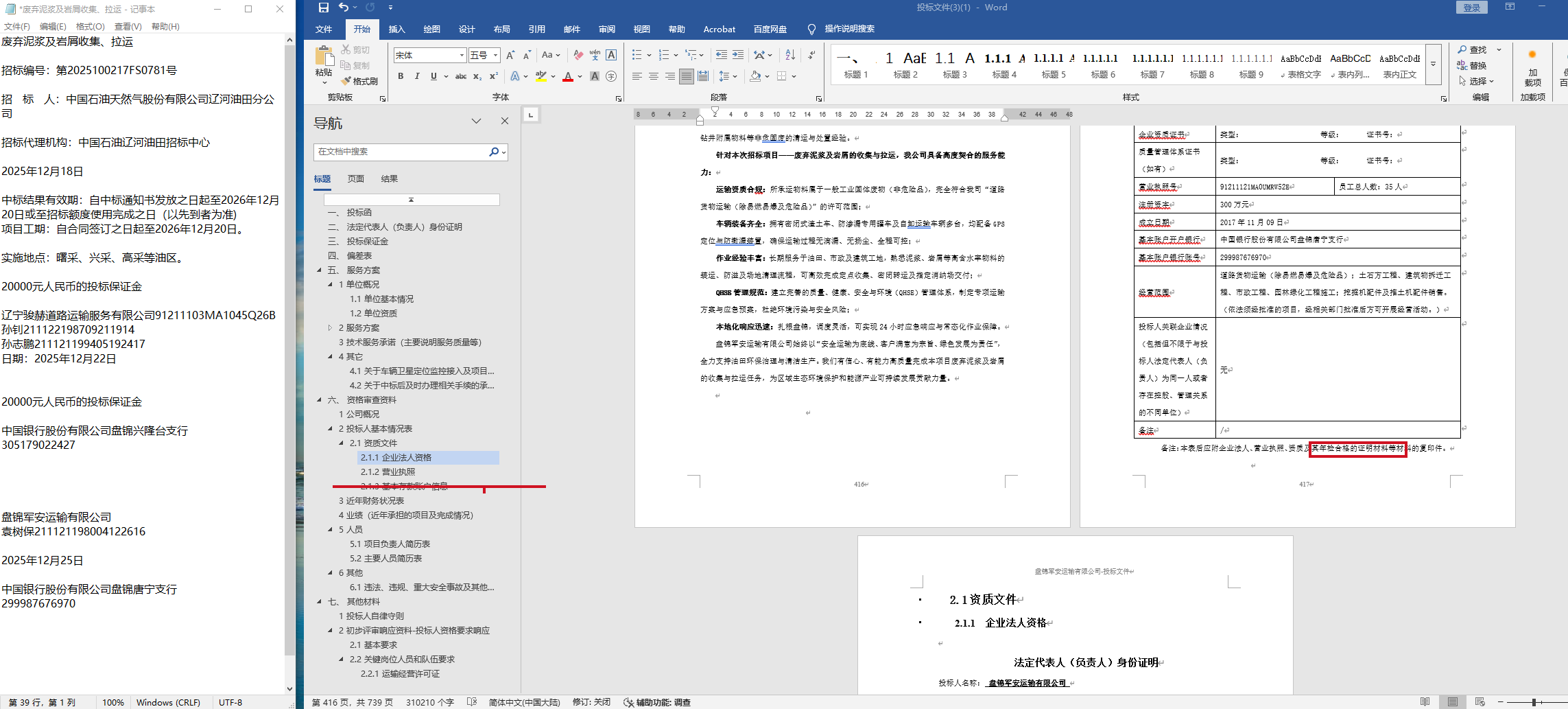Screen dimensions: 1568x709
Task: Decrease paragraph indent
Action: 722,55
